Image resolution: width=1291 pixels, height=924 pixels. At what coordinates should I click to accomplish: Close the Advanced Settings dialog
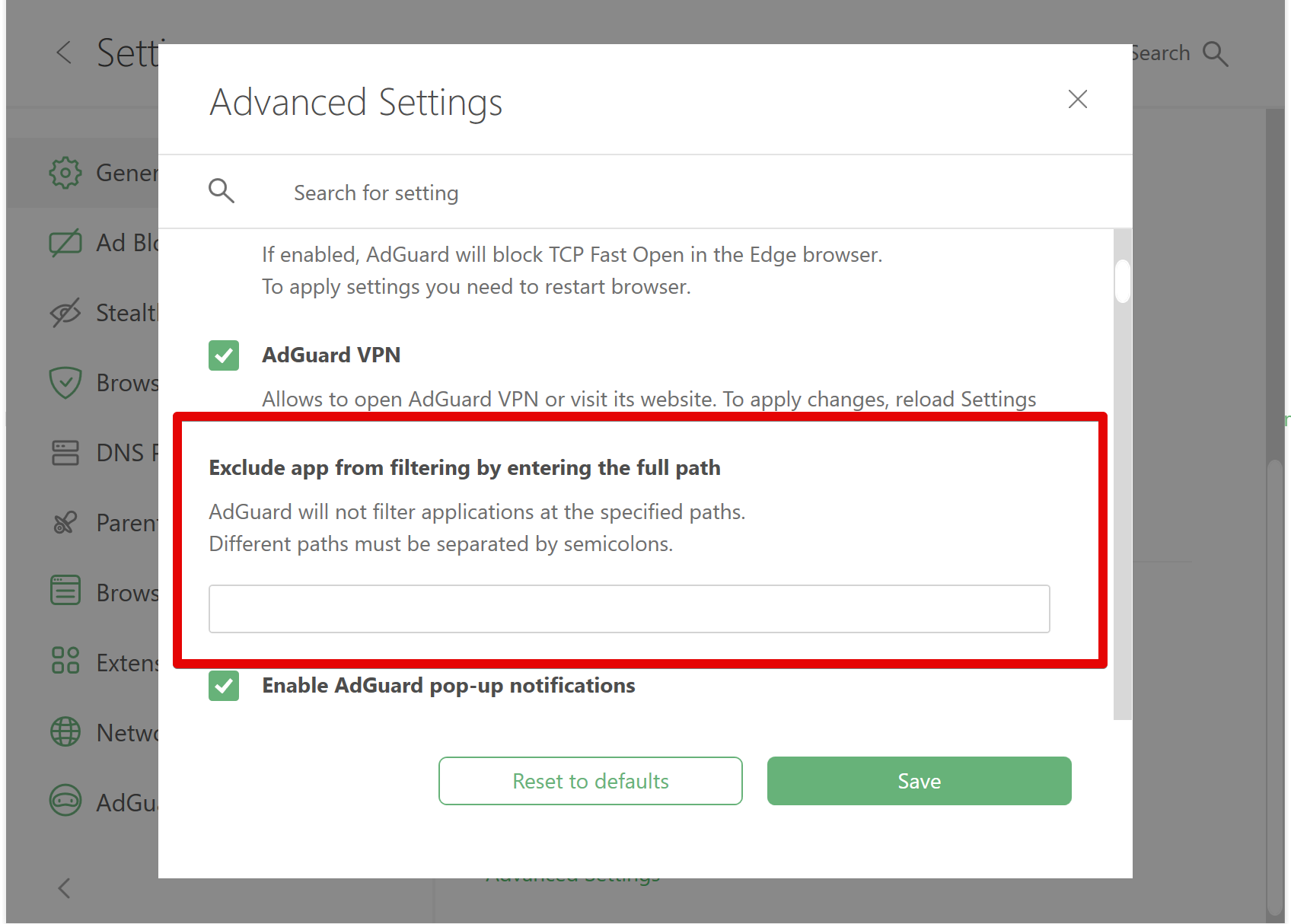pyautogui.click(x=1077, y=99)
